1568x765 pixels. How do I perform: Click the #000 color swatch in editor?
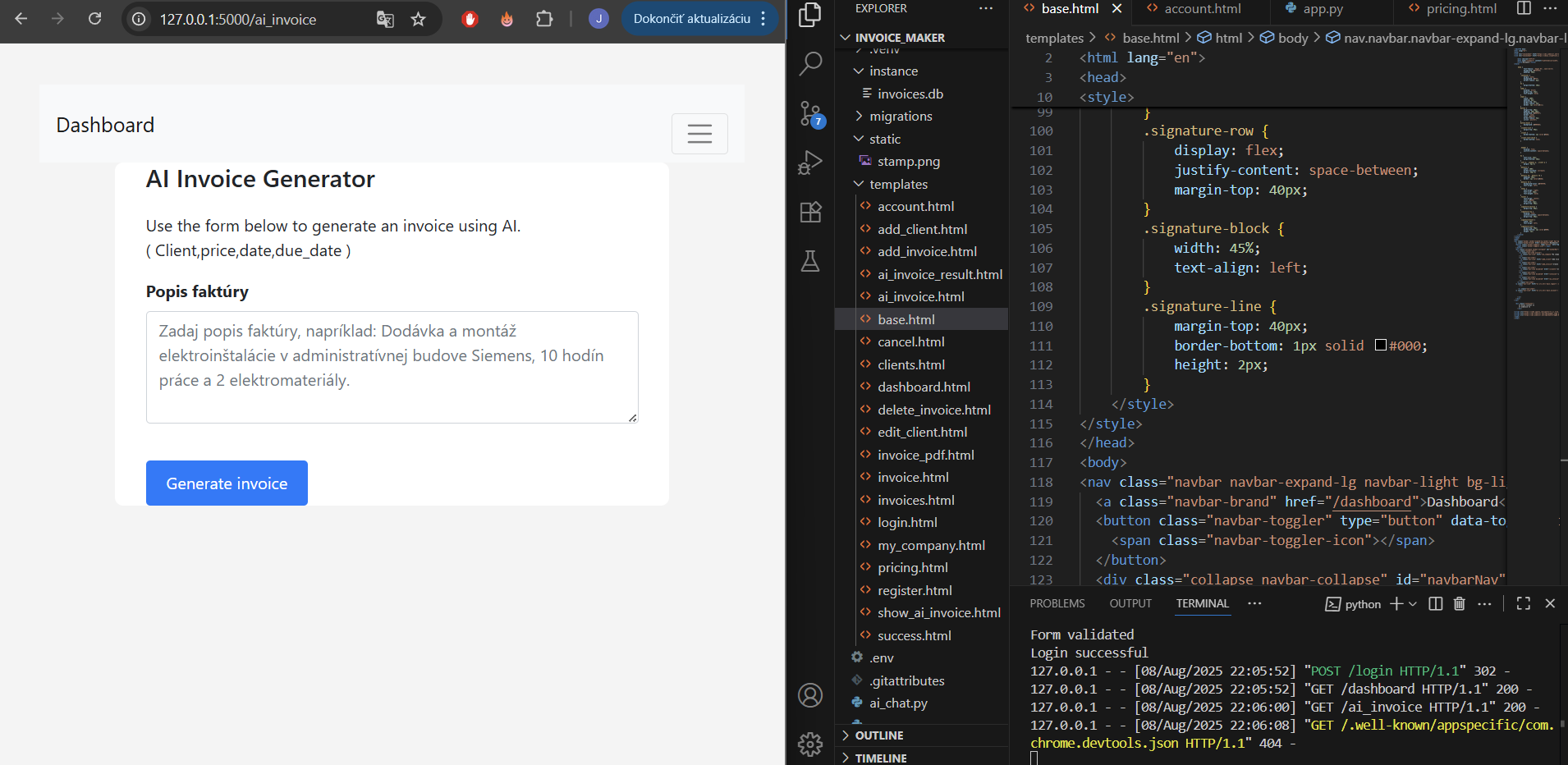coord(1381,346)
